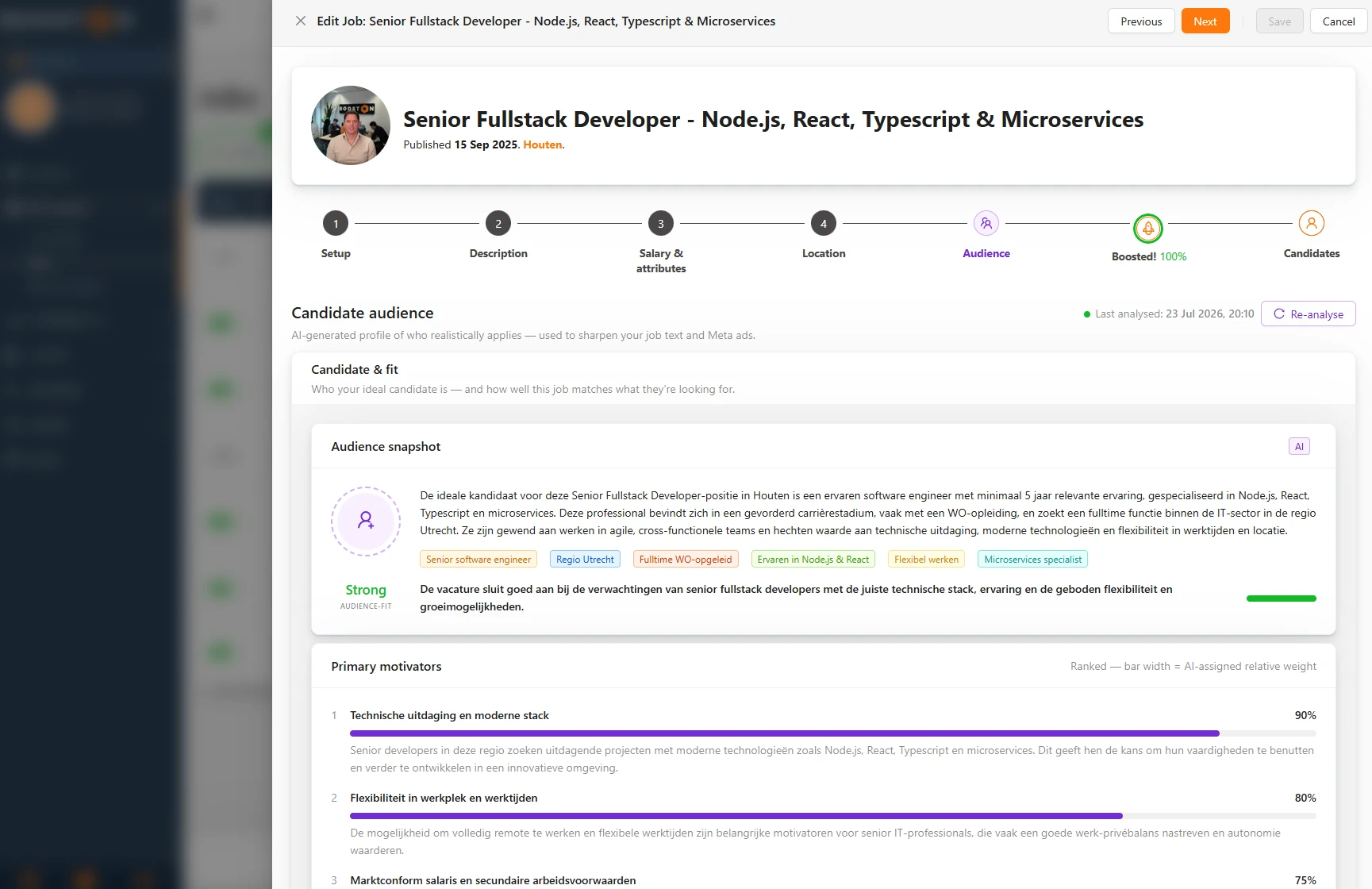Image resolution: width=1372 pixels, height=889 pixels.
Task: Click Flexibiliteit in werkplek en werktijden motivator
Action: tap(444, 799)
